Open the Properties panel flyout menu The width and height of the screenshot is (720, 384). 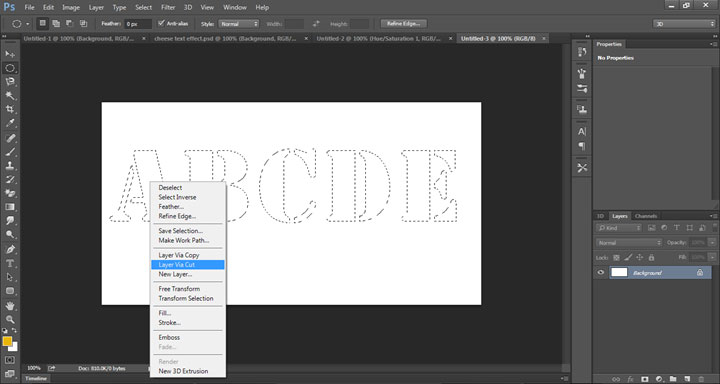pos(713,45)
